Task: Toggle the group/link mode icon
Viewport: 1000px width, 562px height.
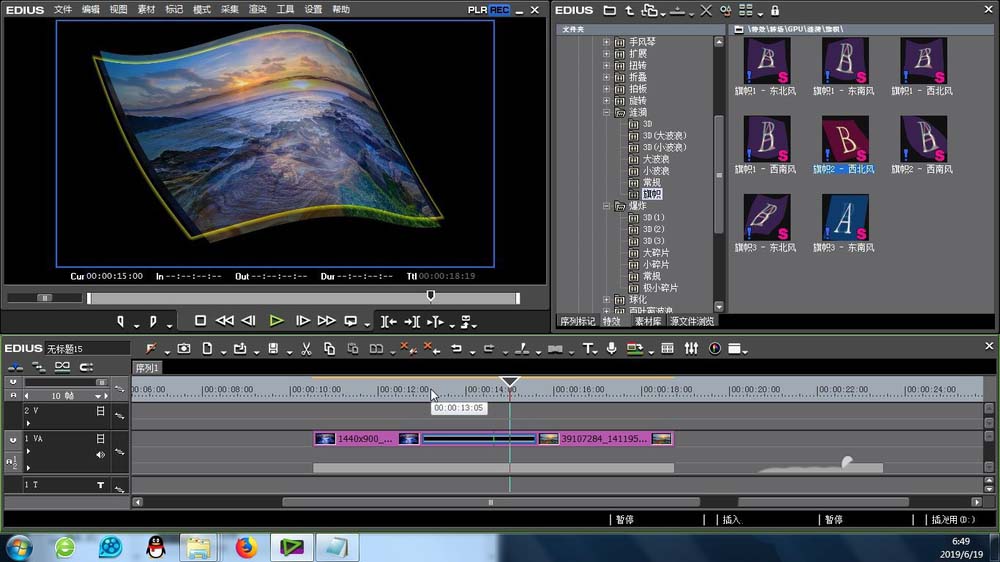Action: click(62, 367)
